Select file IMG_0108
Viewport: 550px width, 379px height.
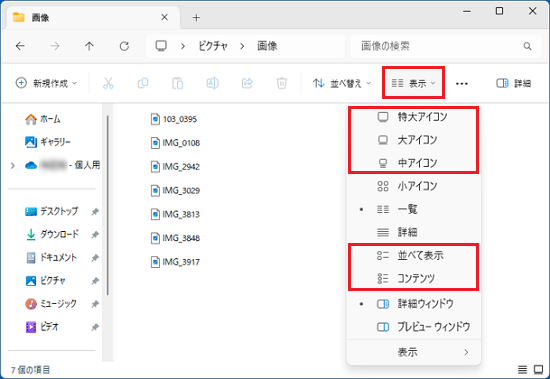[x=175, y=143]
